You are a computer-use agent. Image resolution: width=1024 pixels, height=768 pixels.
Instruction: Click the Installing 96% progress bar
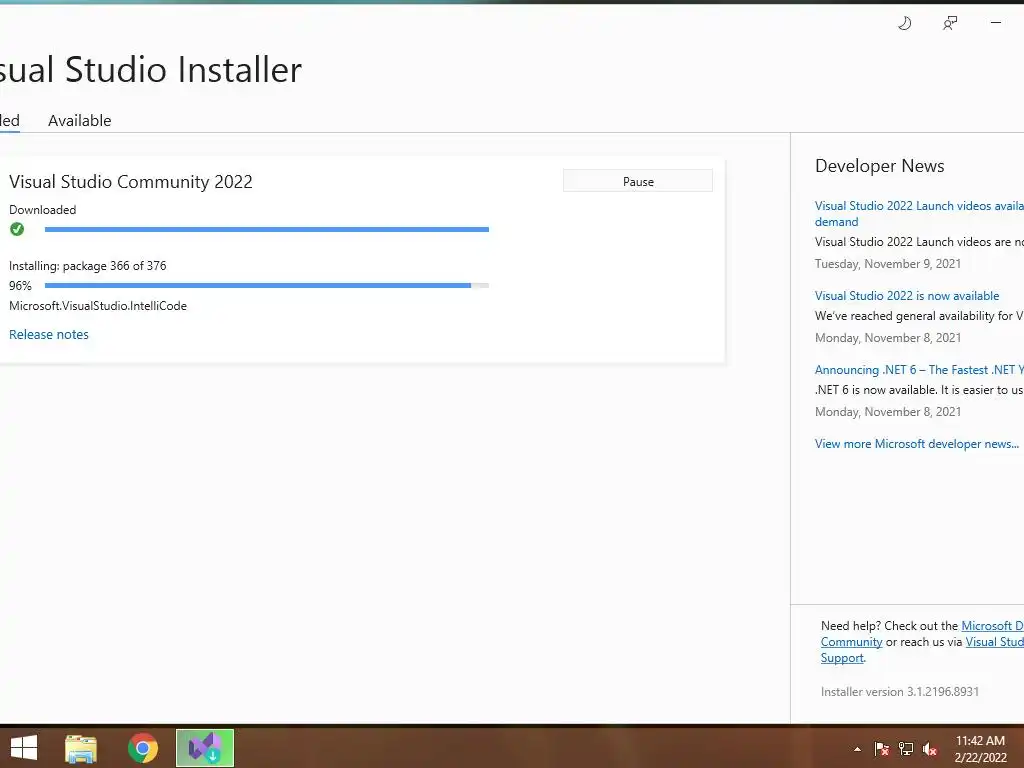(266, 285)
